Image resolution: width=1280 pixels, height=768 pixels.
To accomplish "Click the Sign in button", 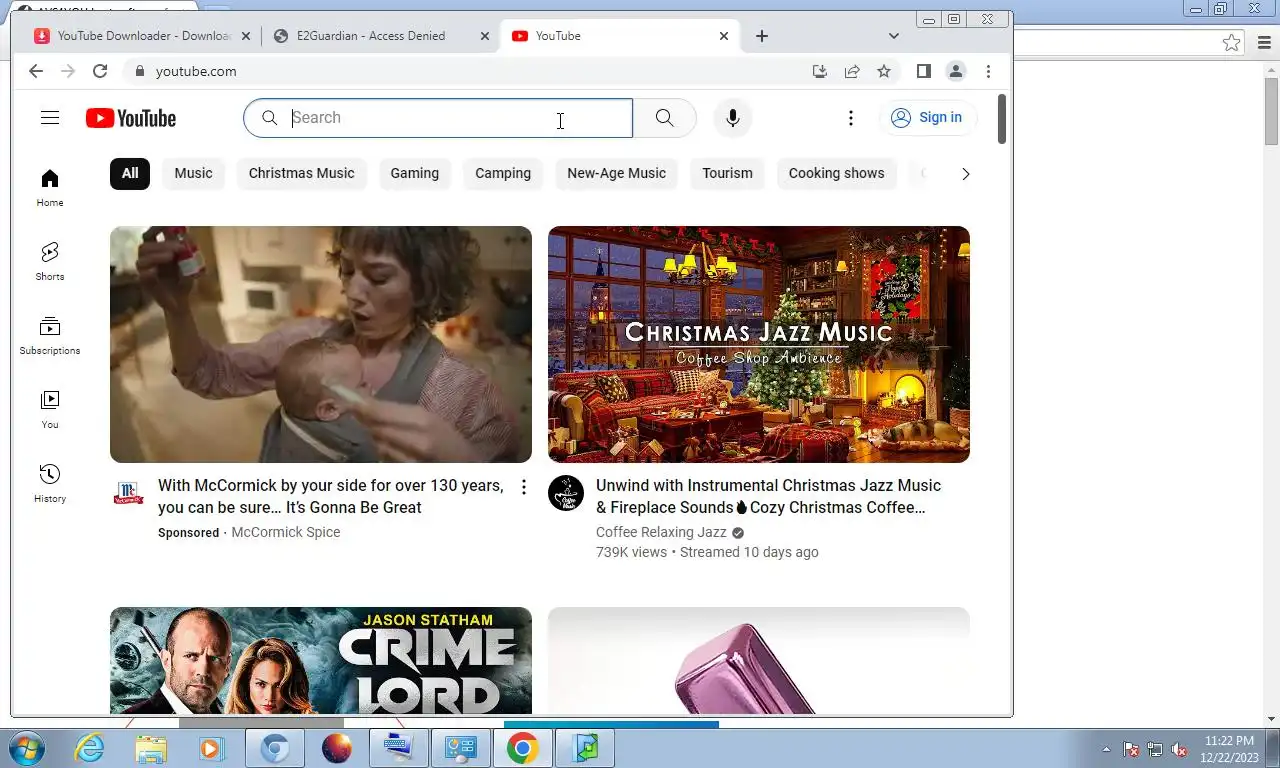I will click(928, 118).
